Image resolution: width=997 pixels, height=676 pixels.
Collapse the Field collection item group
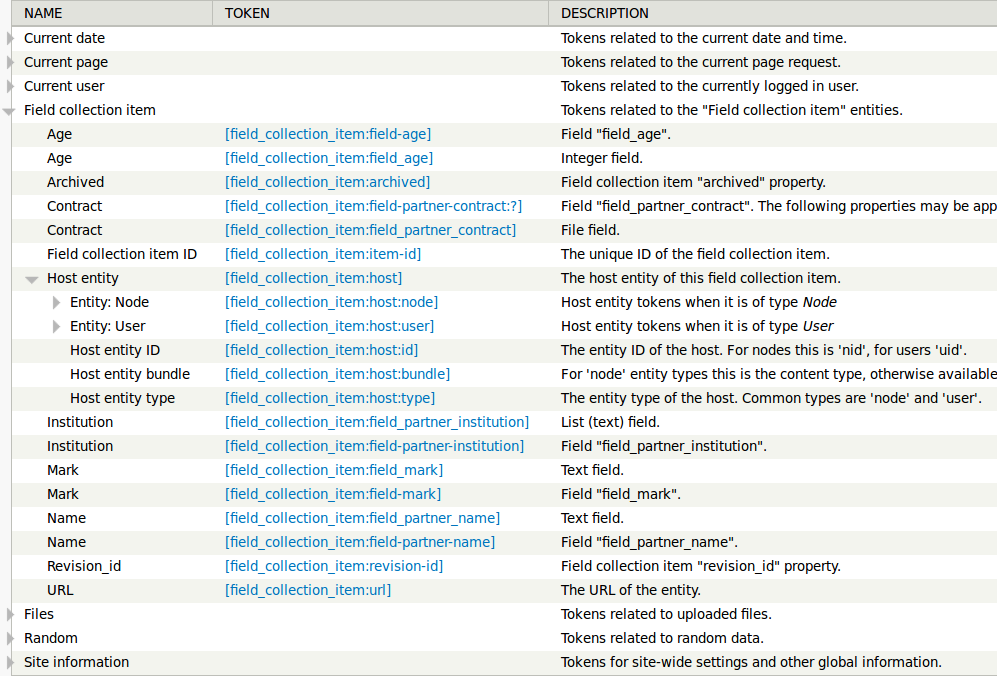pyautogui.click(x=9, y=111)
